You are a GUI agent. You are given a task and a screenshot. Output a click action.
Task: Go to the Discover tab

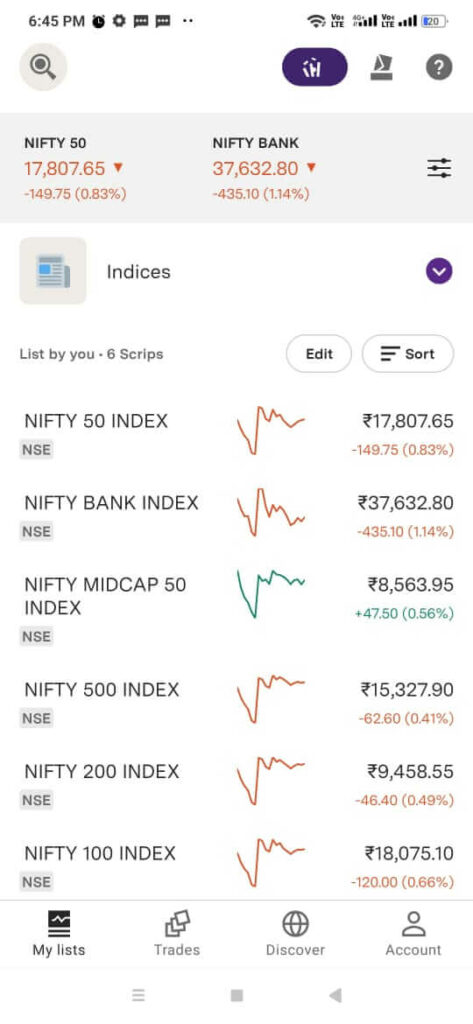click(x=295, y=934)
